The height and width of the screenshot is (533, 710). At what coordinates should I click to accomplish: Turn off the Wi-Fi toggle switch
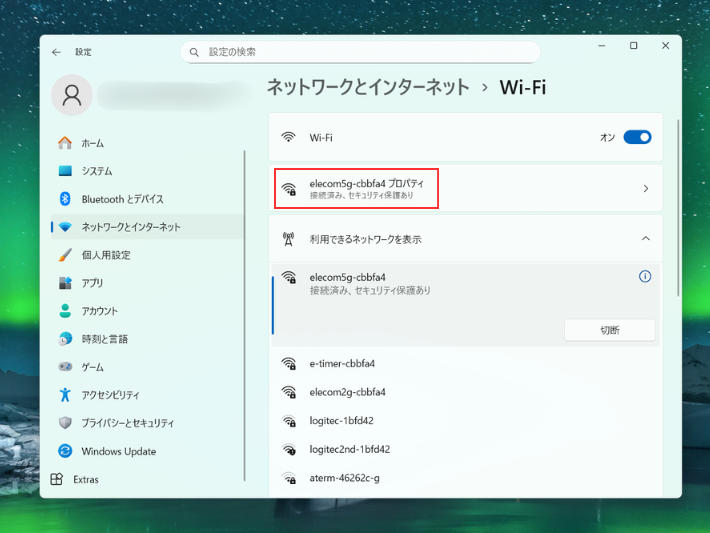click(x=637, y=137)
